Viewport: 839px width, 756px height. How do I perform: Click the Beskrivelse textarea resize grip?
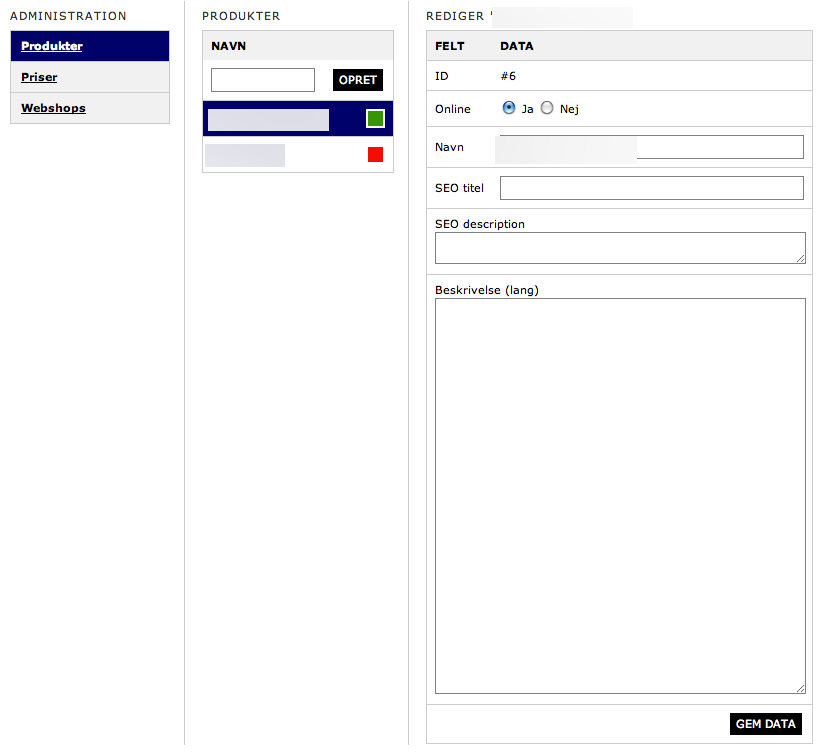(x=800, y=688)
